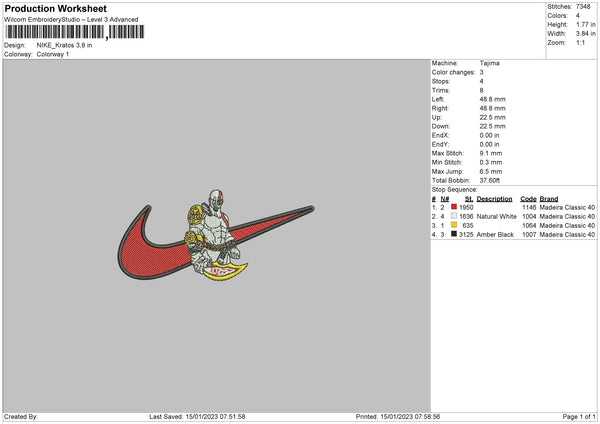Click the Stop Sequence heading
Image resolution: width=600 pixels, height=424 pixels.
[455, 190]
